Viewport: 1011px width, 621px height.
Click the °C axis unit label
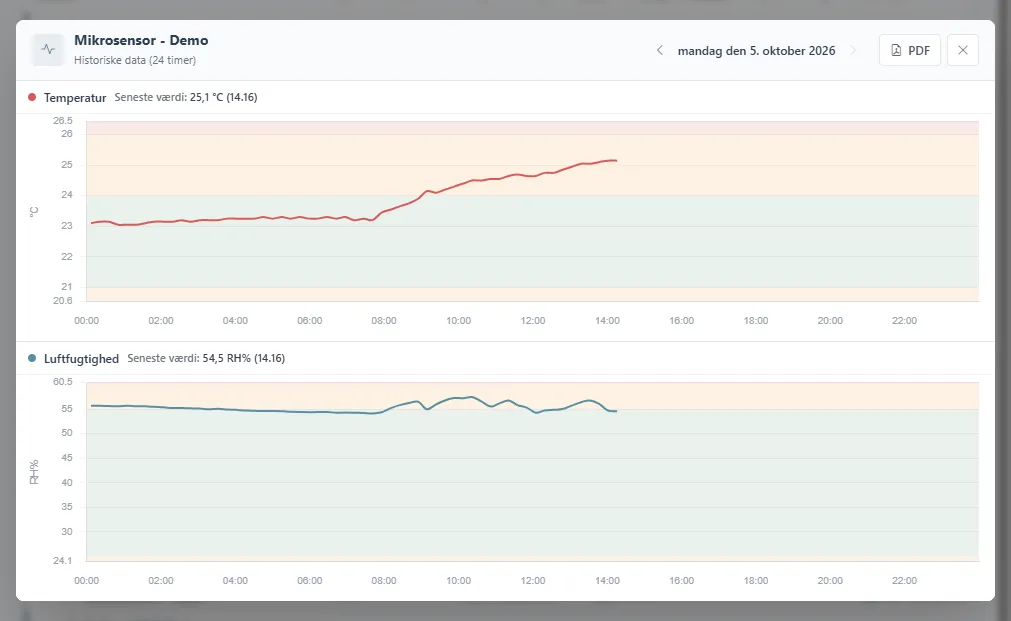(34, 212)
